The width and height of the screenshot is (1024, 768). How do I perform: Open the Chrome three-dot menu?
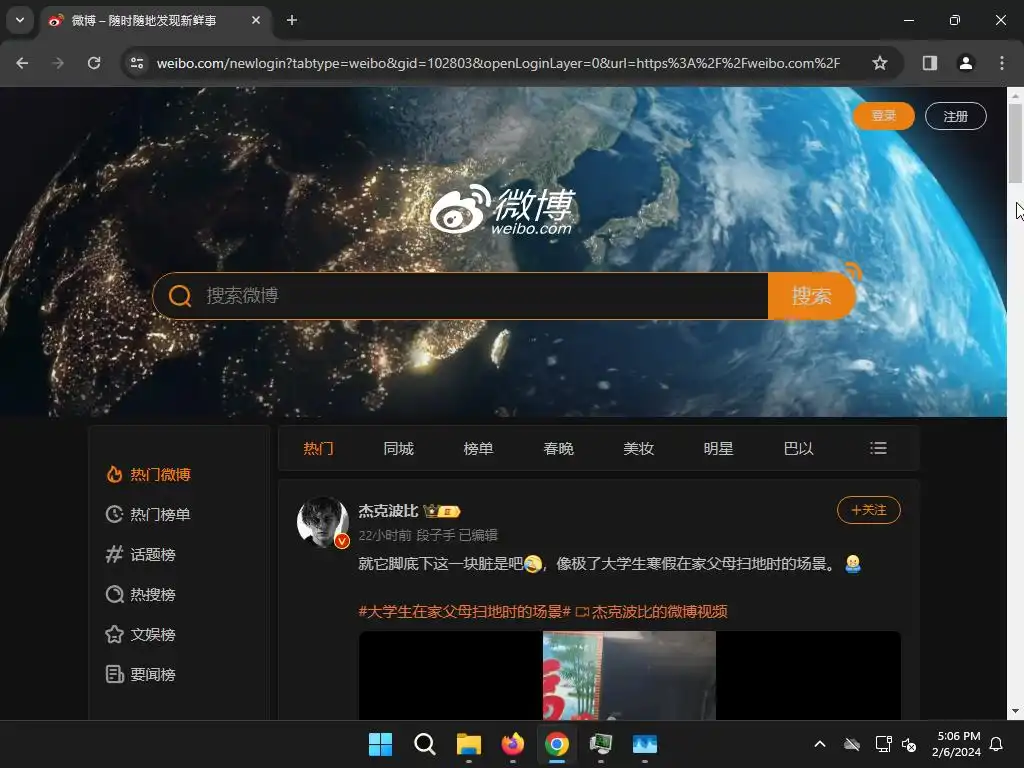[x=1001, y=63]
